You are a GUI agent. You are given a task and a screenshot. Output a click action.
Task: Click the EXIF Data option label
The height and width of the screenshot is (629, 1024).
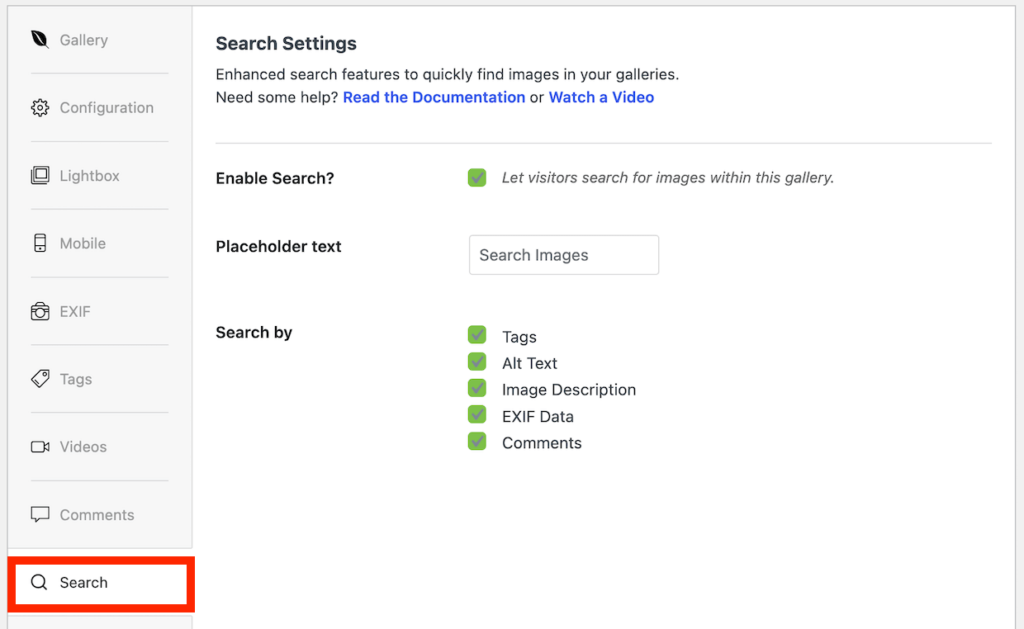point(537,417)
